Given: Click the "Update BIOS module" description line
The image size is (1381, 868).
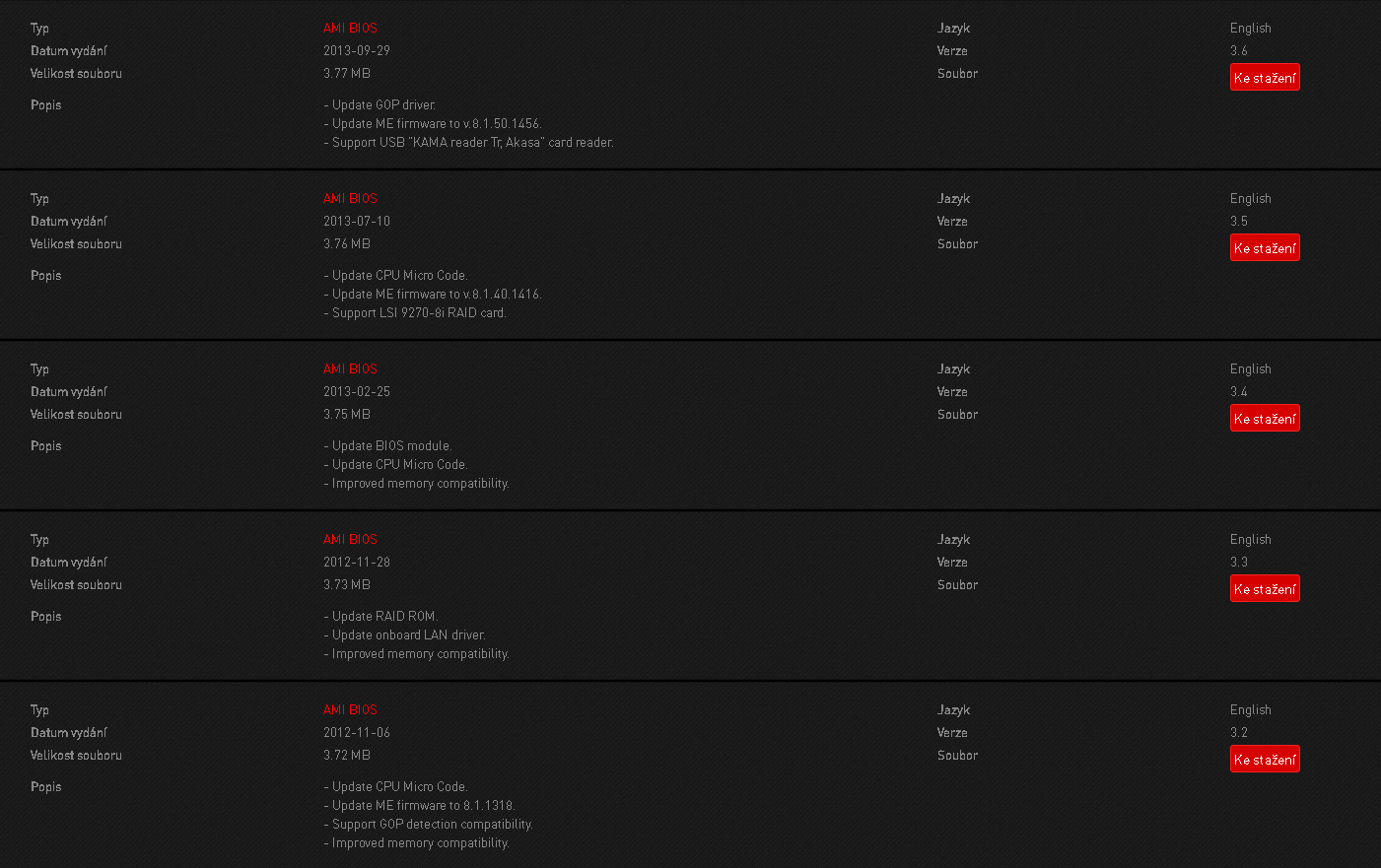Looking at the screenshot, I should coord(388,446).
